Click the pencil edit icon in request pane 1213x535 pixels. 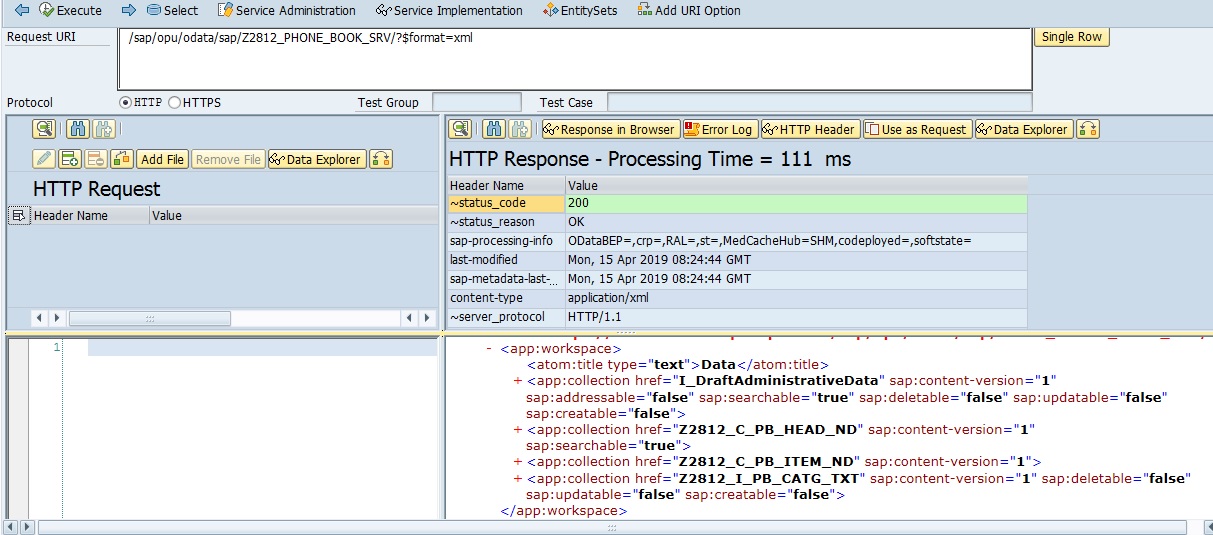(43, 159)
